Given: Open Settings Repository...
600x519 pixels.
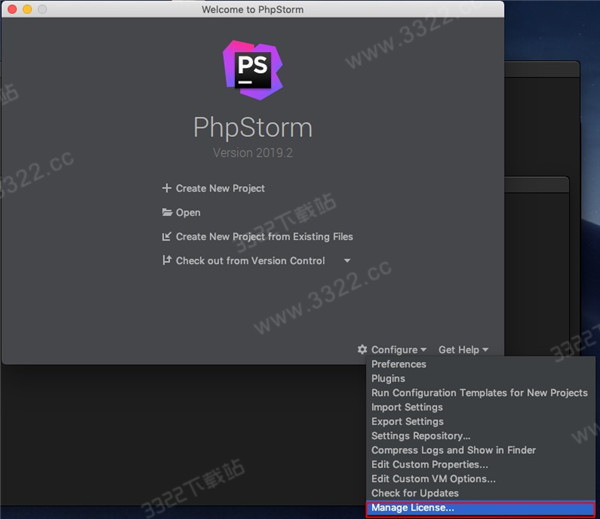Looking at the screenshot, I should coord(481,436).
